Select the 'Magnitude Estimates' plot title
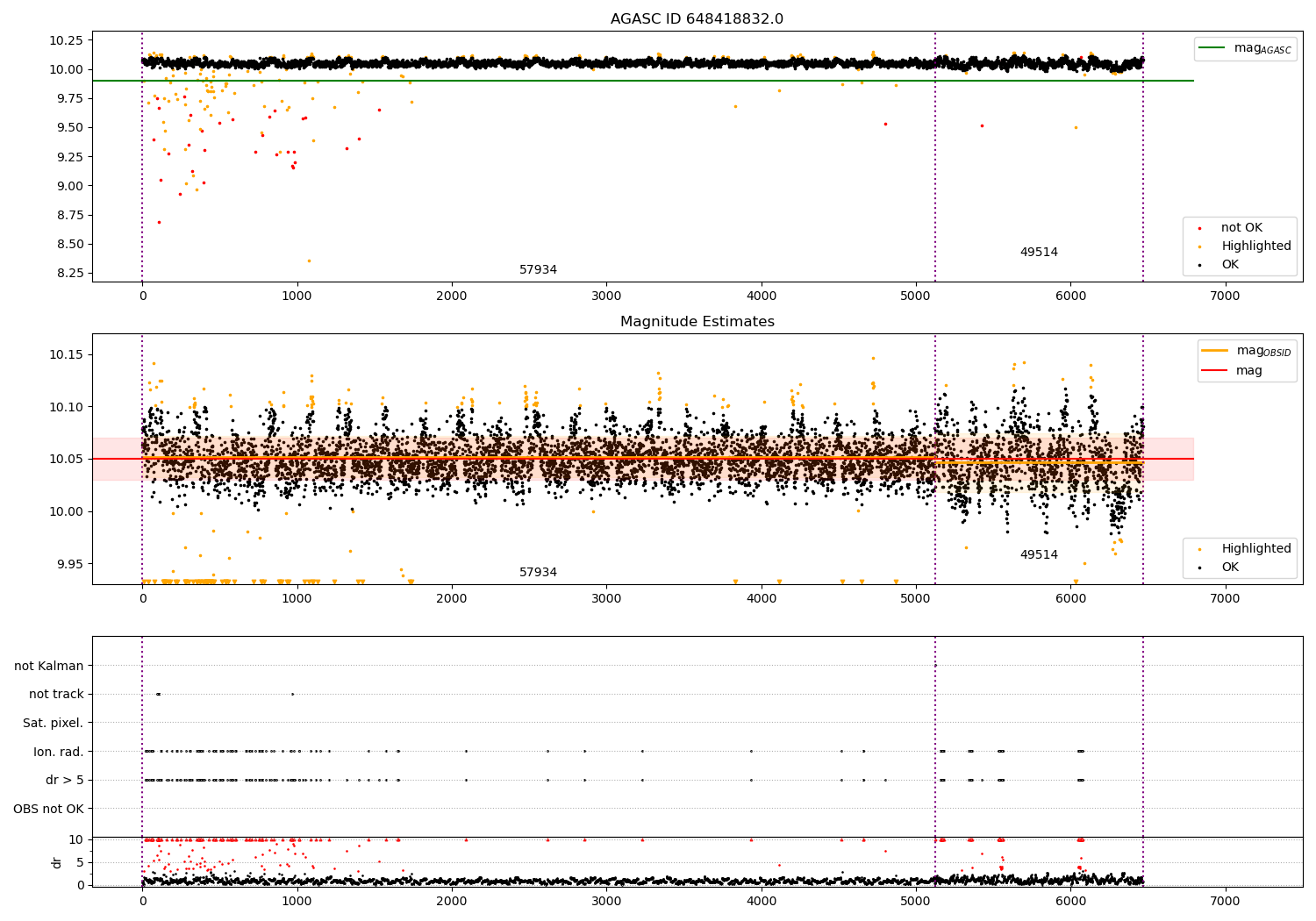Image resolution: width=1316 pixels, height=921 pixels. 697,322
